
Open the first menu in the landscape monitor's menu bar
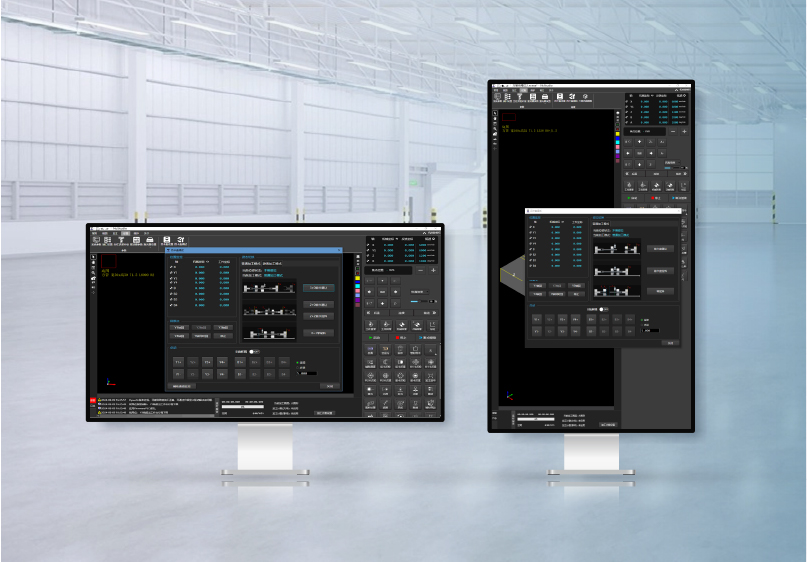pyautogui.click(x=93, y=233)
